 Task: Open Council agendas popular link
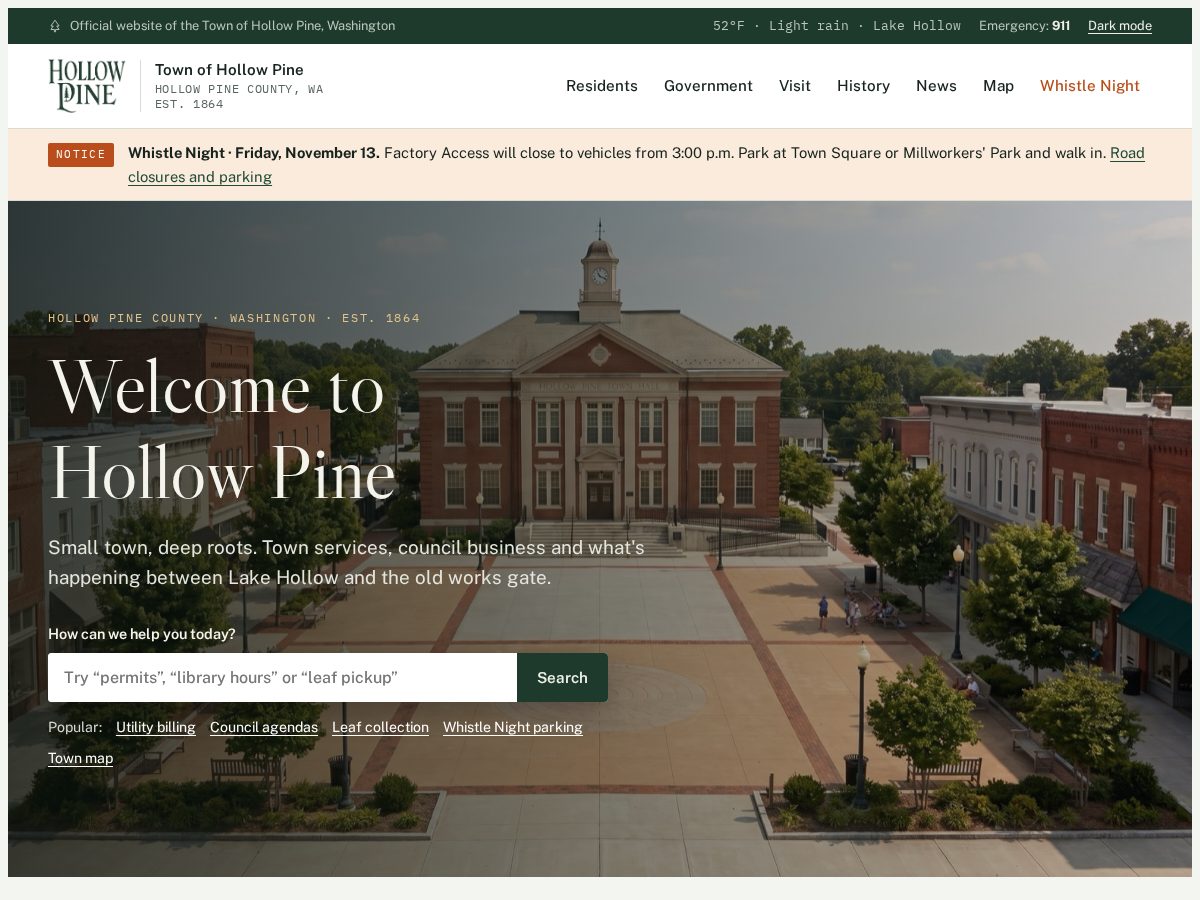[264, 727]
